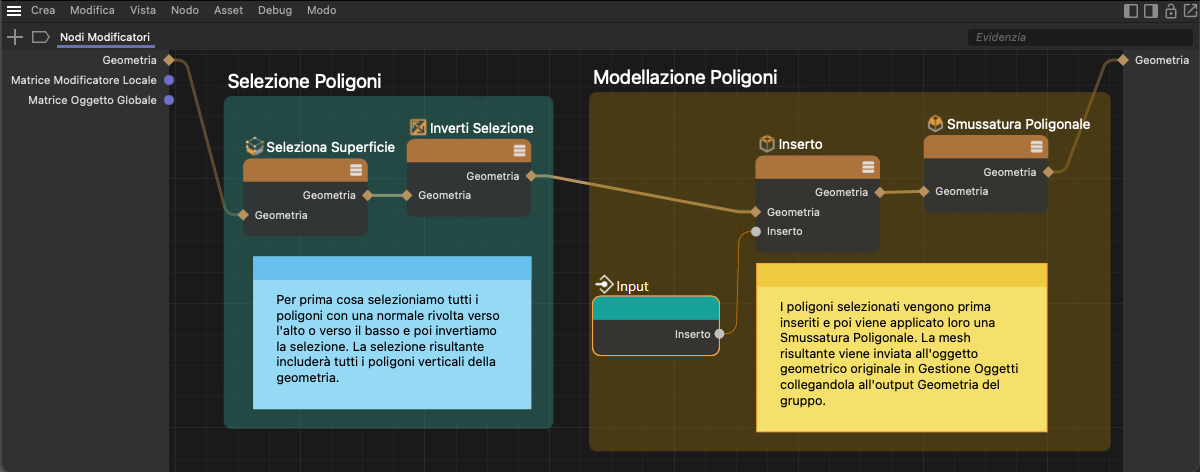Click the Selezione Poligoni group title
The height and width of the screenshot is (472, 1200).
tap(304, 81)
